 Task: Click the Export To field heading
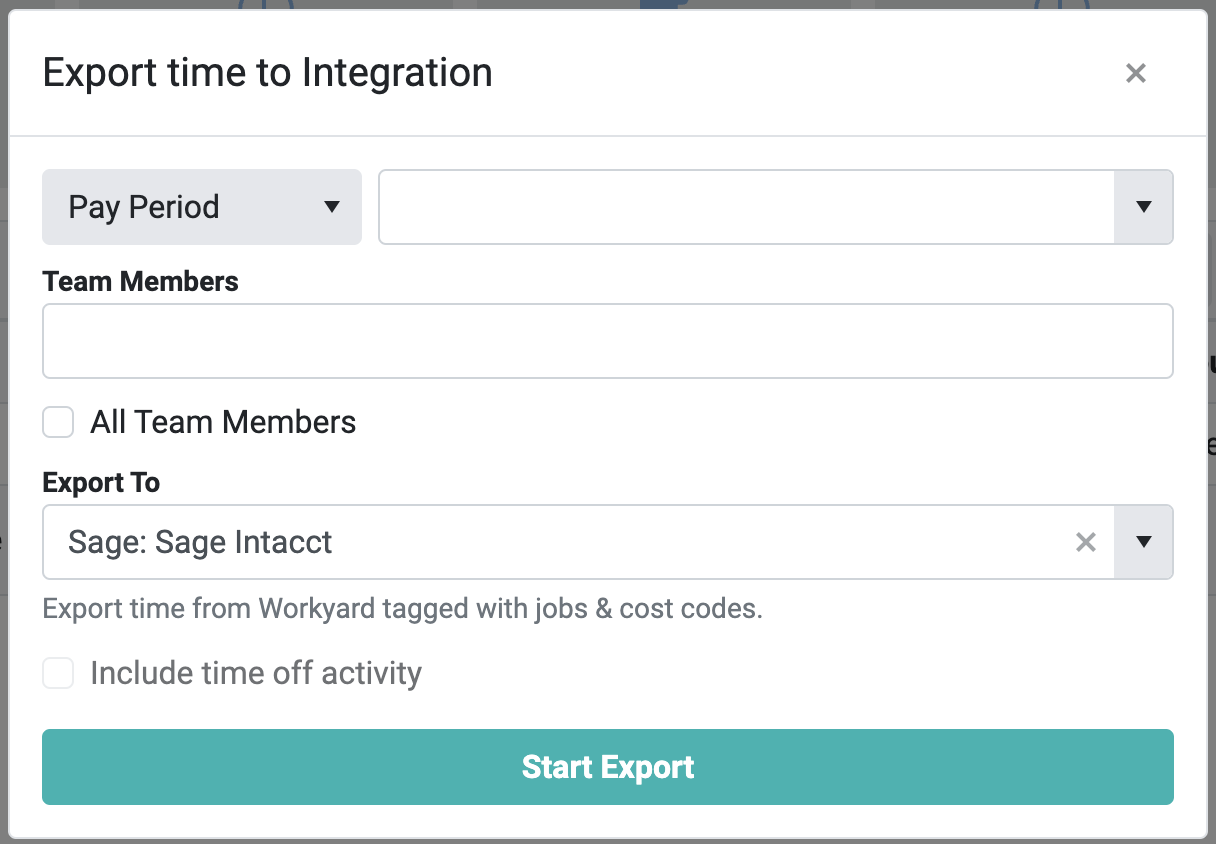(x=101, y=483)
